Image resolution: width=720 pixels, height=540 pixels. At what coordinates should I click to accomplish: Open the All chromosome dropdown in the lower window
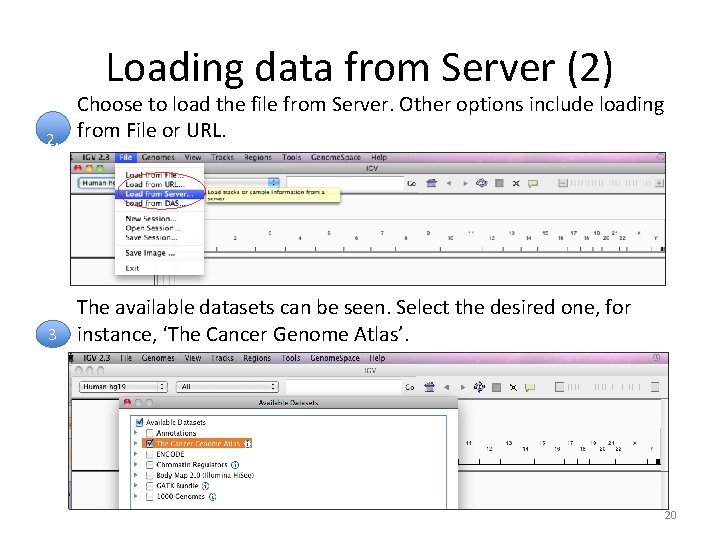pyautogui.click(x=227, y=387)
